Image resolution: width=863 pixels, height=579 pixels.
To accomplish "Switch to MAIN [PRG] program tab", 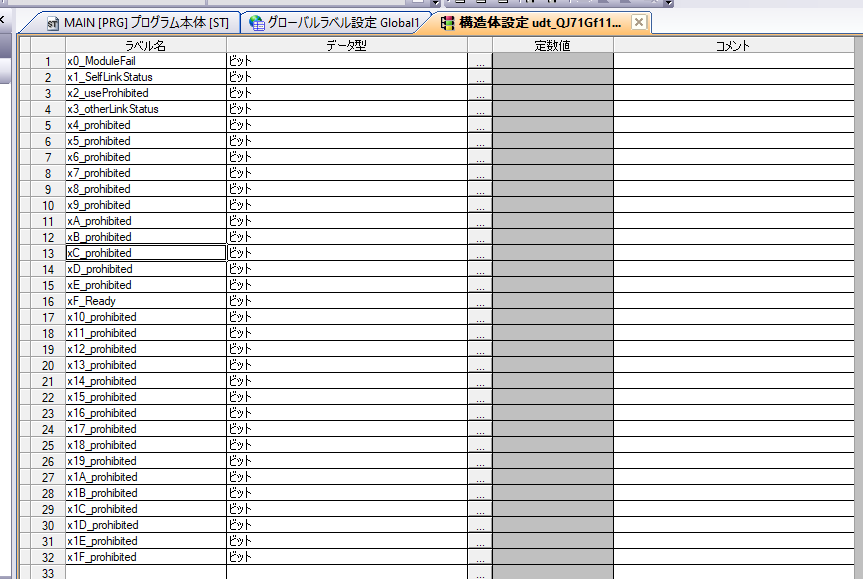I will click(x=138, y=23).
